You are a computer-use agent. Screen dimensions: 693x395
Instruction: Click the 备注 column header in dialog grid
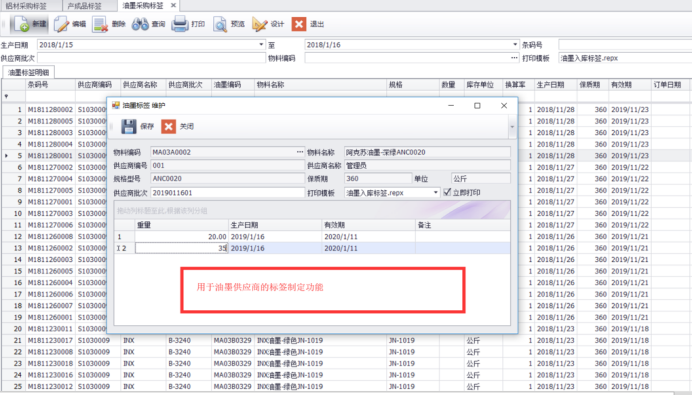click(463, 225)
